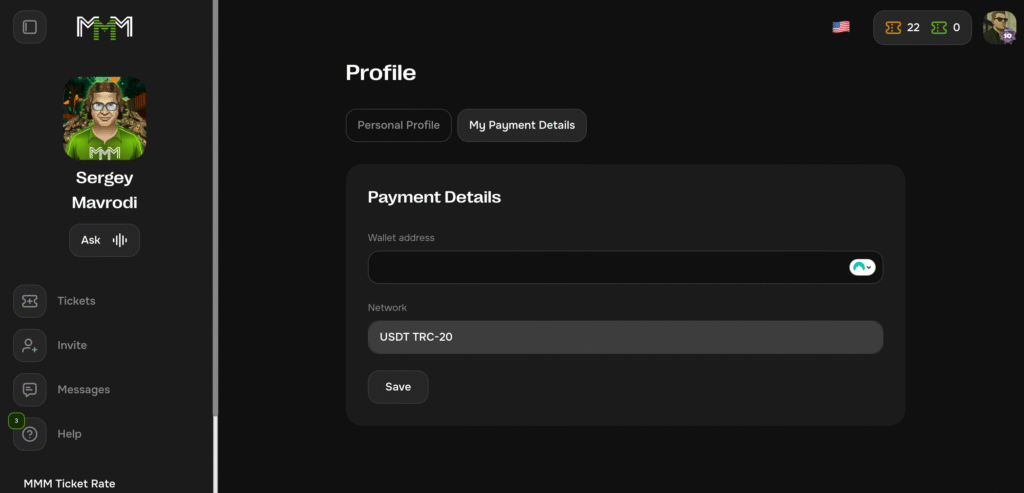1024x493 pixels.
Task: Open the USDT TRC-20 network dropdown
Action: pos(625,337)
